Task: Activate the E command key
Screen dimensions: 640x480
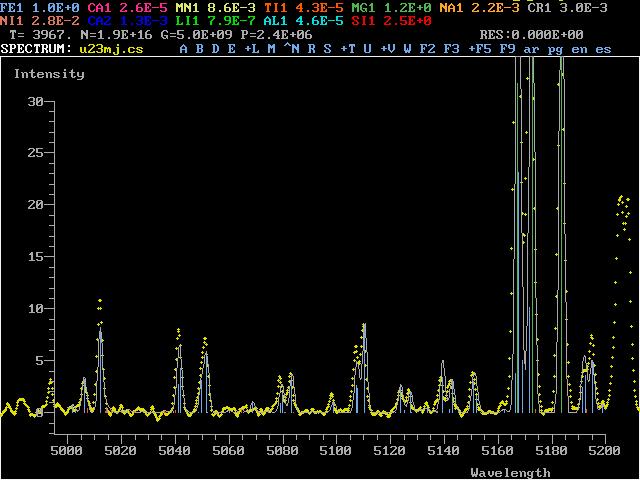Action: [231, 49]
